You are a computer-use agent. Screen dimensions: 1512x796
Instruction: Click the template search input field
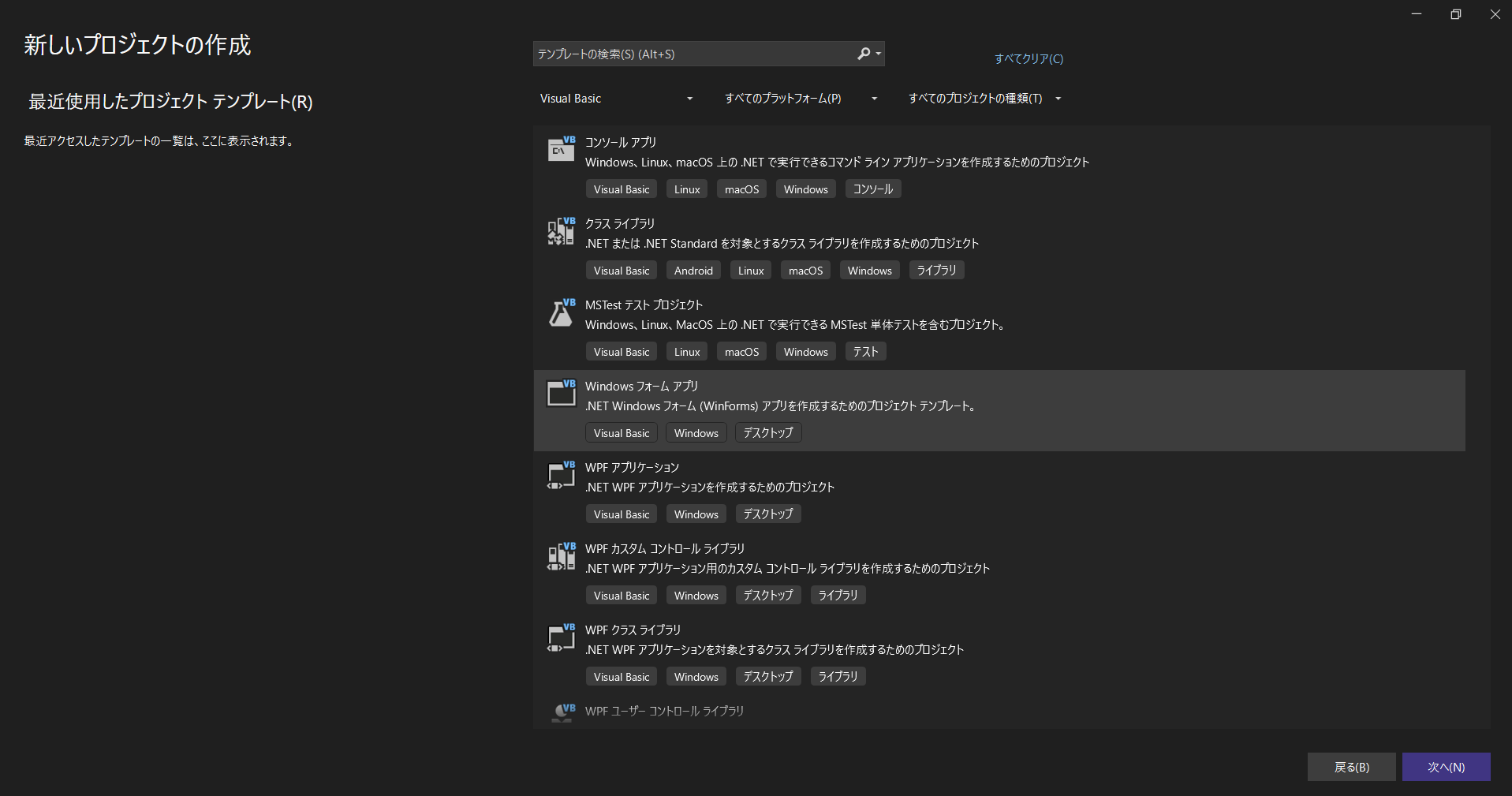coord(694,54)
